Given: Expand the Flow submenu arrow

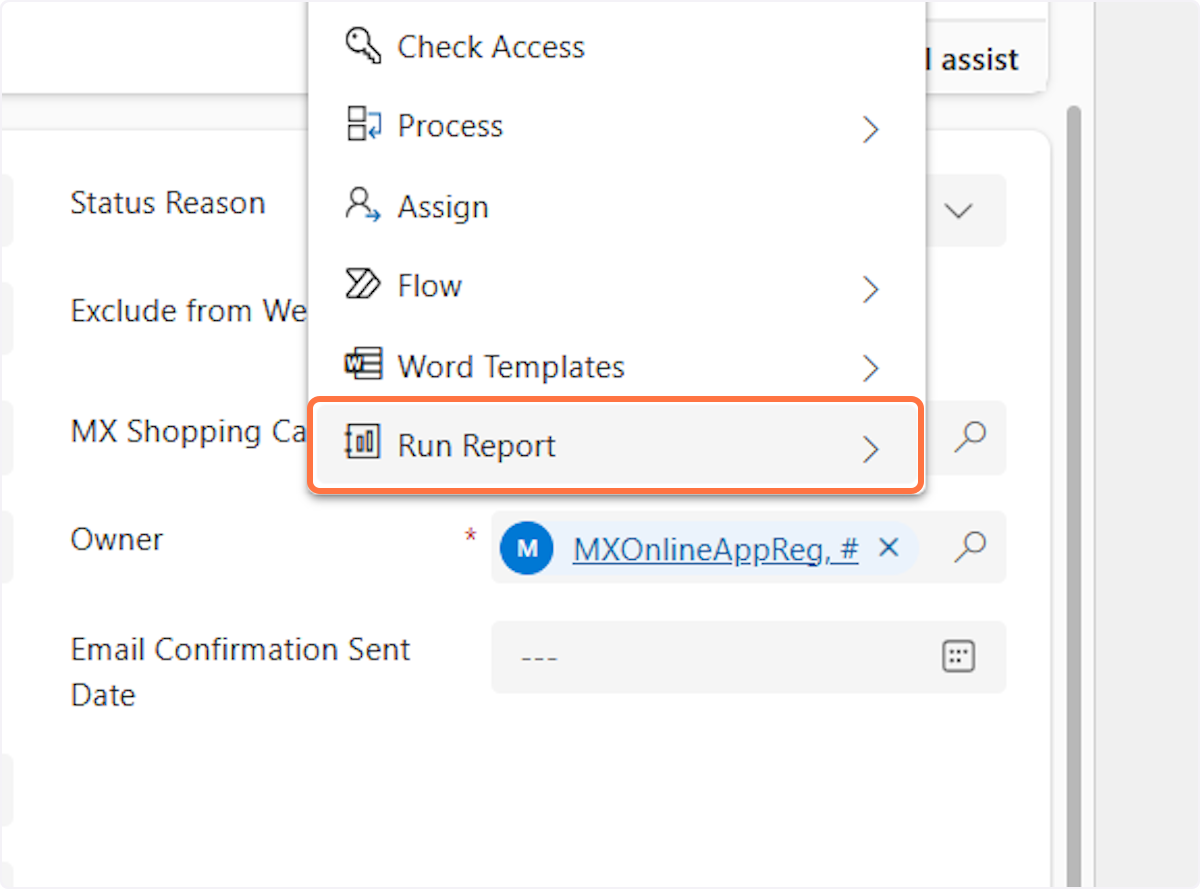Looking at the screenshot, I should [870, 289].
